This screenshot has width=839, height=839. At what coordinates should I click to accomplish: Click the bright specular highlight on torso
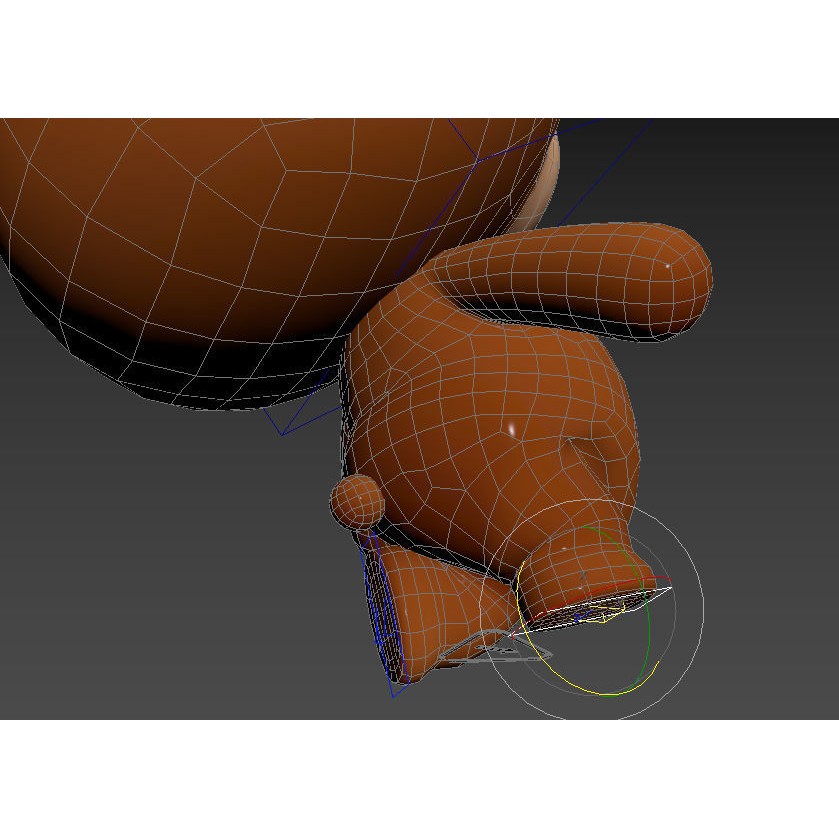(x=511, y=429)
